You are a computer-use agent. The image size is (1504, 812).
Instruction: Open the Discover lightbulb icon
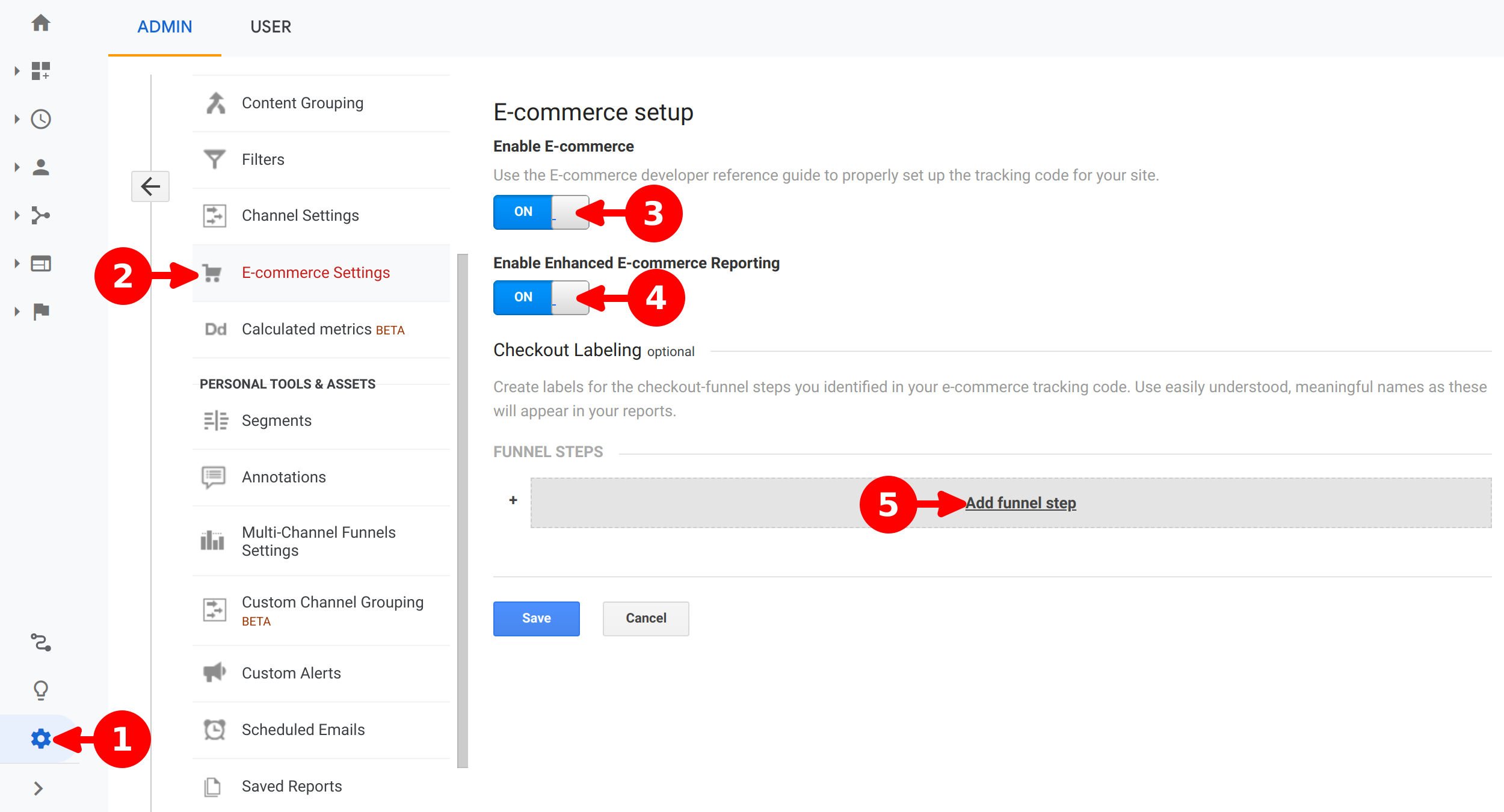(x=41, y=690)
